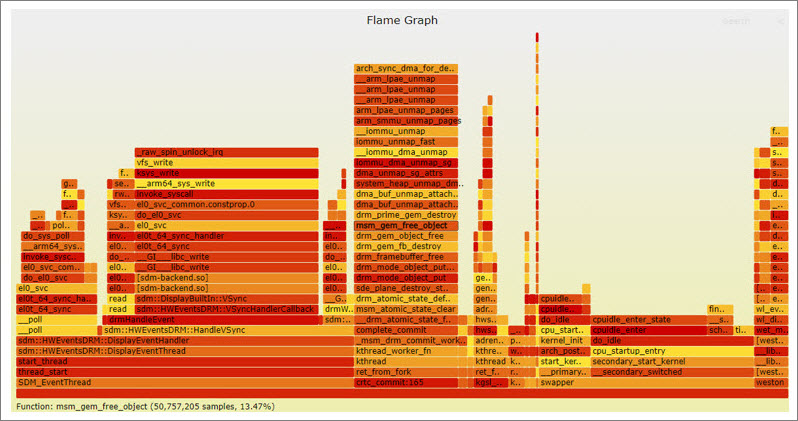Viewport: 798px width, 421px height.
Task: Click the iommu_dma_unmap_sg frame
Action: pyautogui.click(x=406, y=162)
